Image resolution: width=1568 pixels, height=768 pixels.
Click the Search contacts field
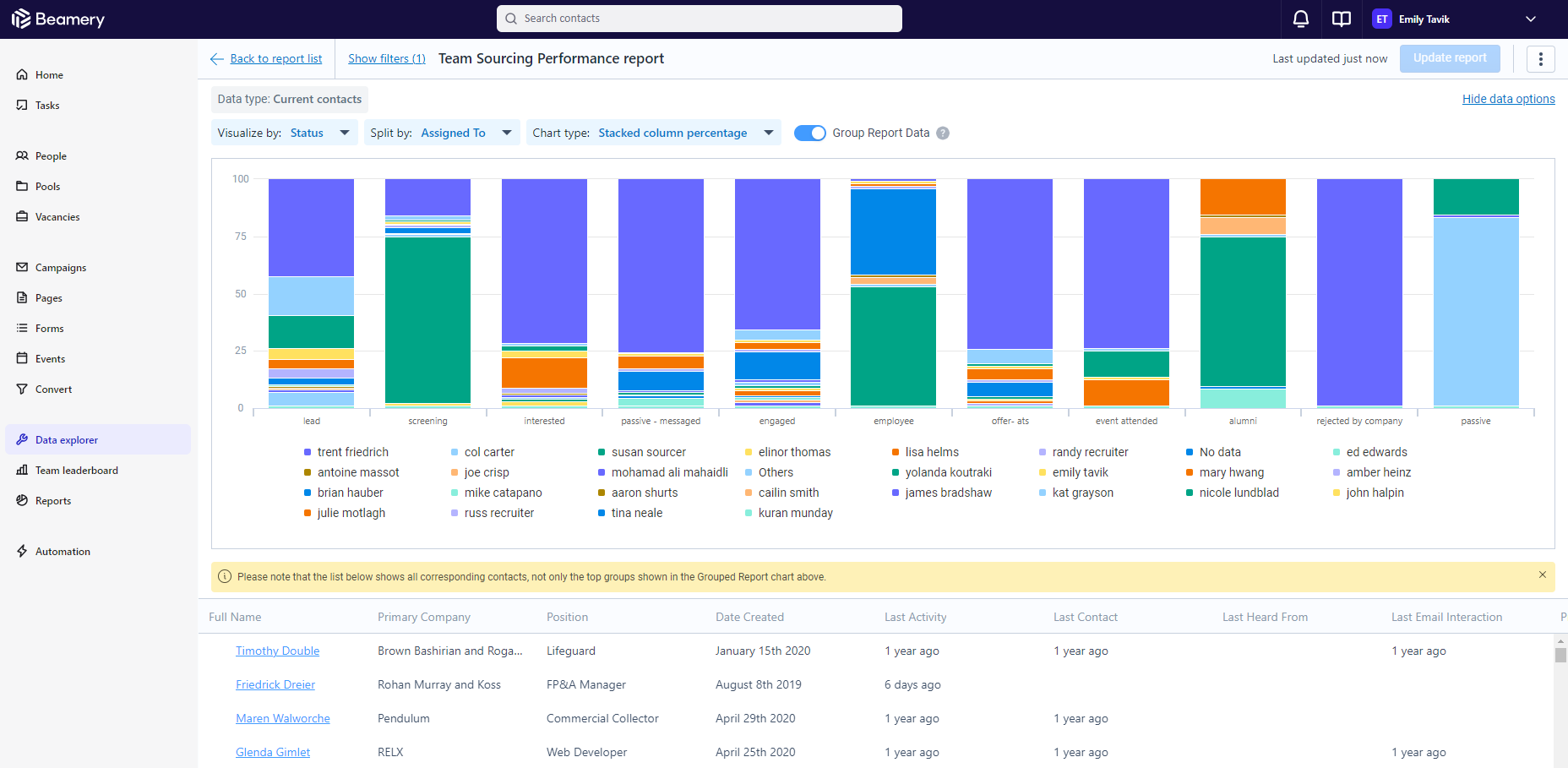coord(700,19)
